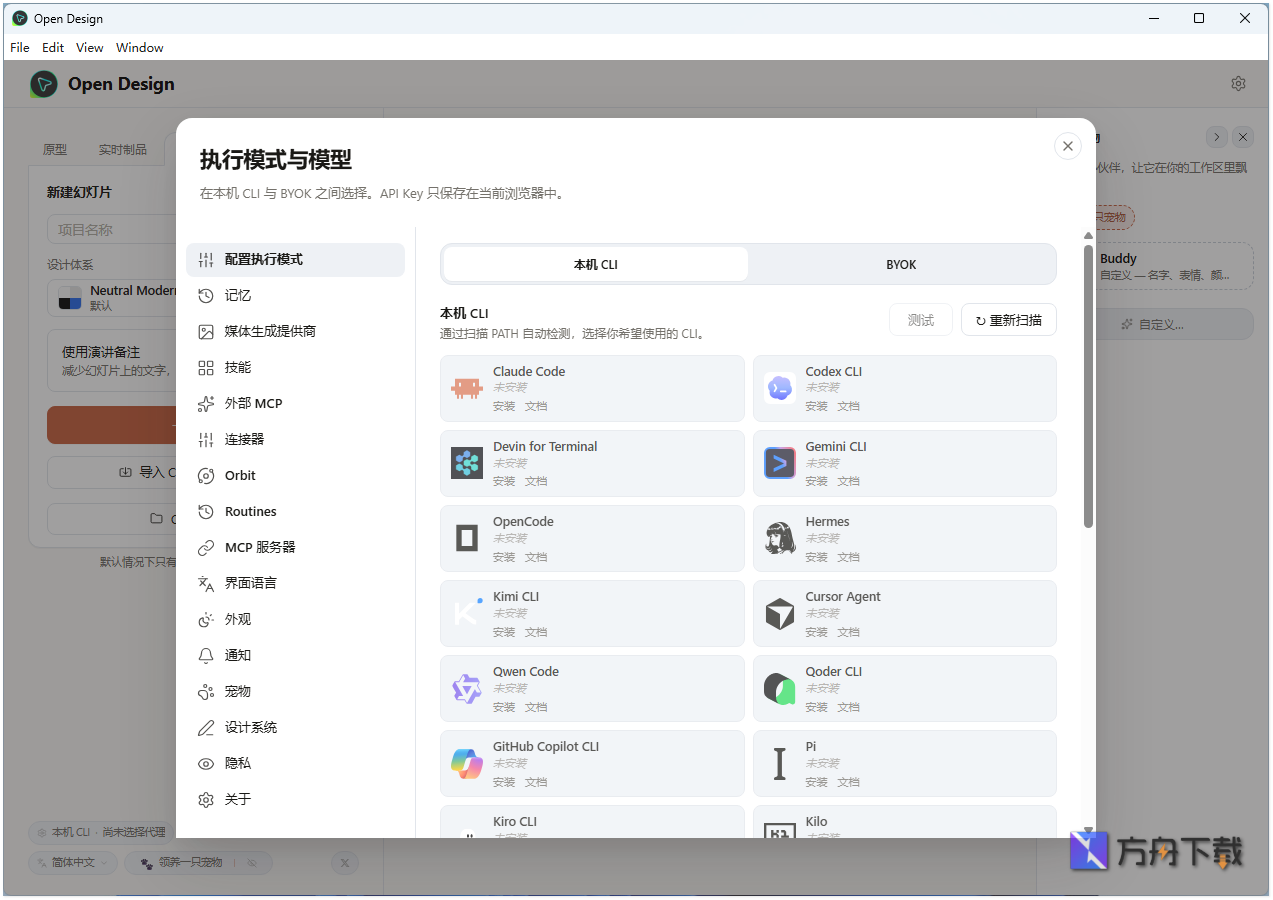Click the 重新扫描 rescan button
The width and height of the screenshot is (1273, 900).
pyautogui.click(x=1008, y=320)
